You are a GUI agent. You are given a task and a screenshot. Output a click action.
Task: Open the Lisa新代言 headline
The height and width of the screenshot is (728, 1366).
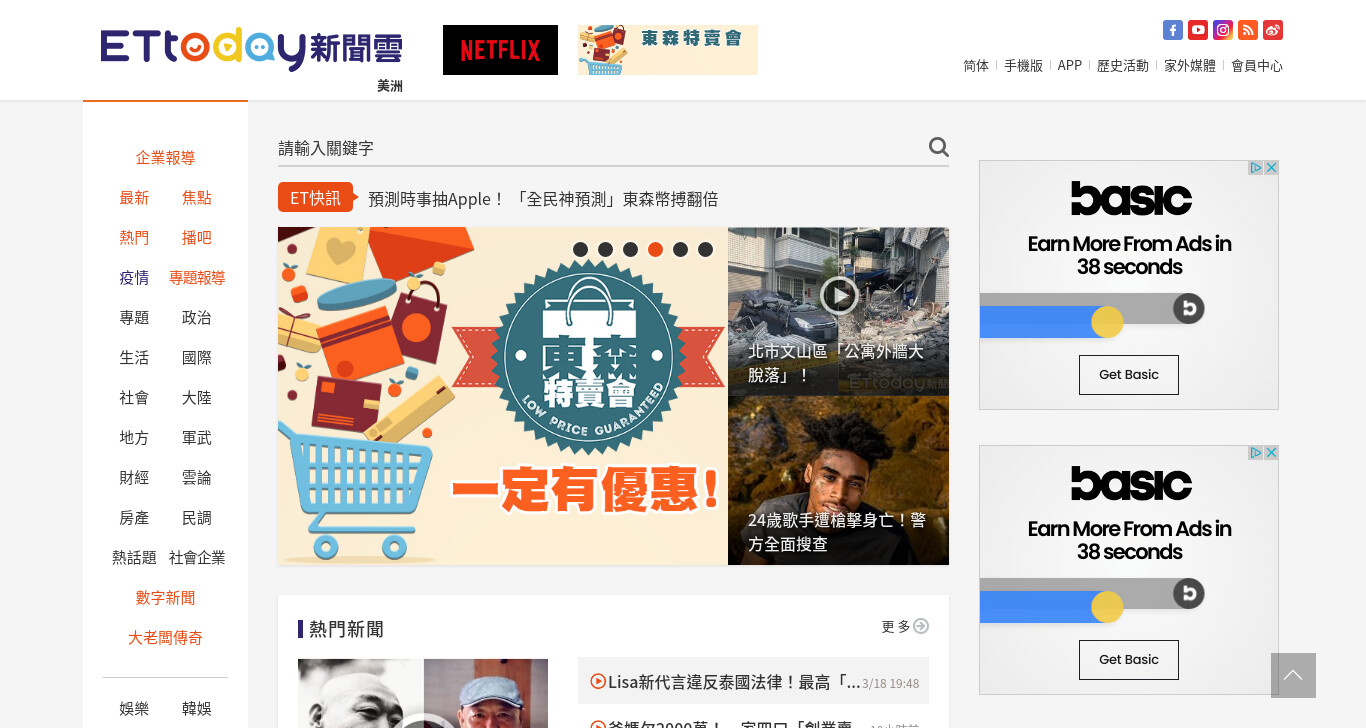(734, 682)
